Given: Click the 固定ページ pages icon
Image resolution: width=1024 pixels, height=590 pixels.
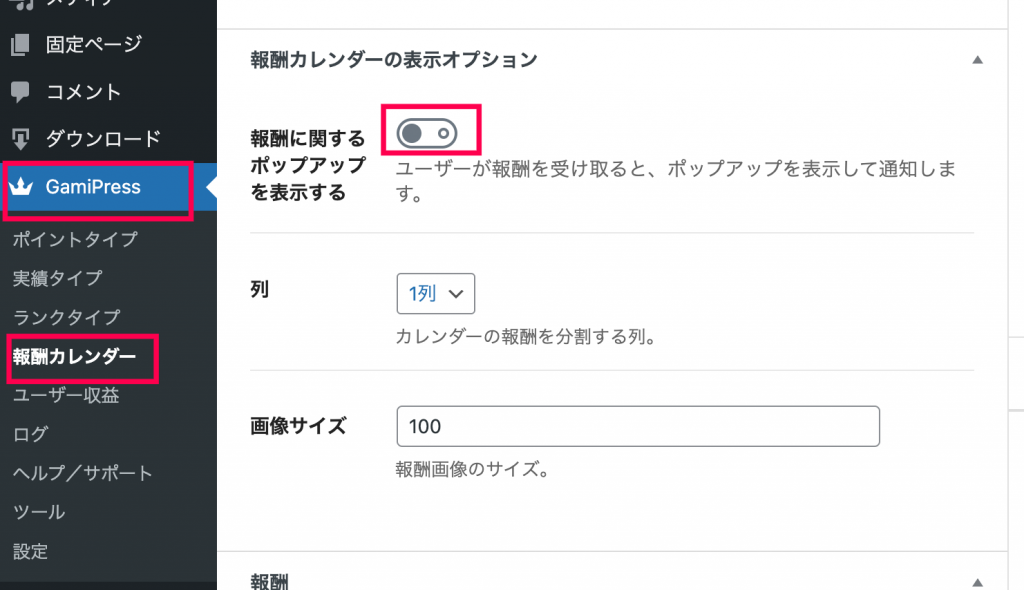Looking at the screenshot, I should coord(20,44).
